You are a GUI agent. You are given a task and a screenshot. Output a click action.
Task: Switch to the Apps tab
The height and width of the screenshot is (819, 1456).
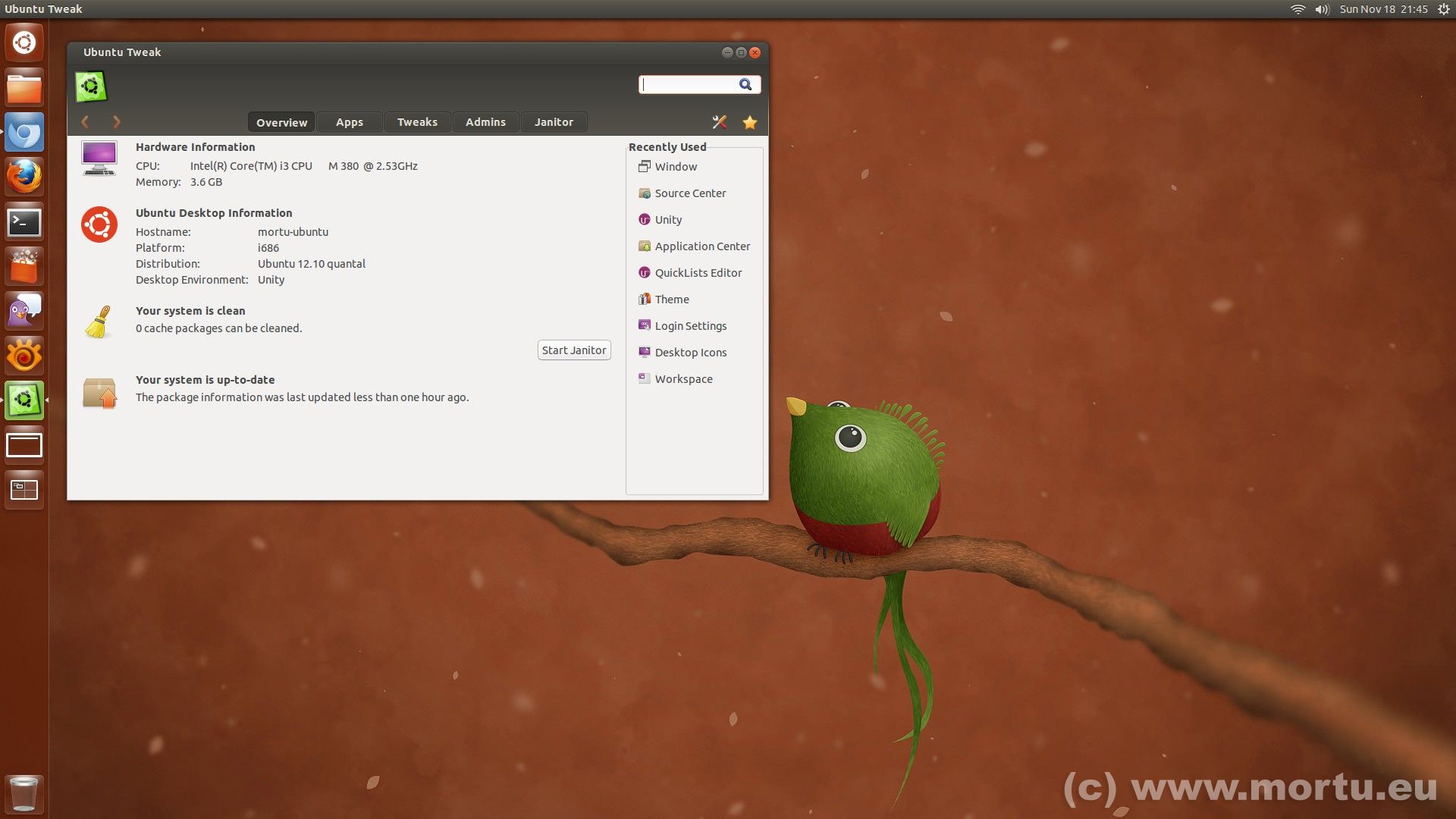349,122
